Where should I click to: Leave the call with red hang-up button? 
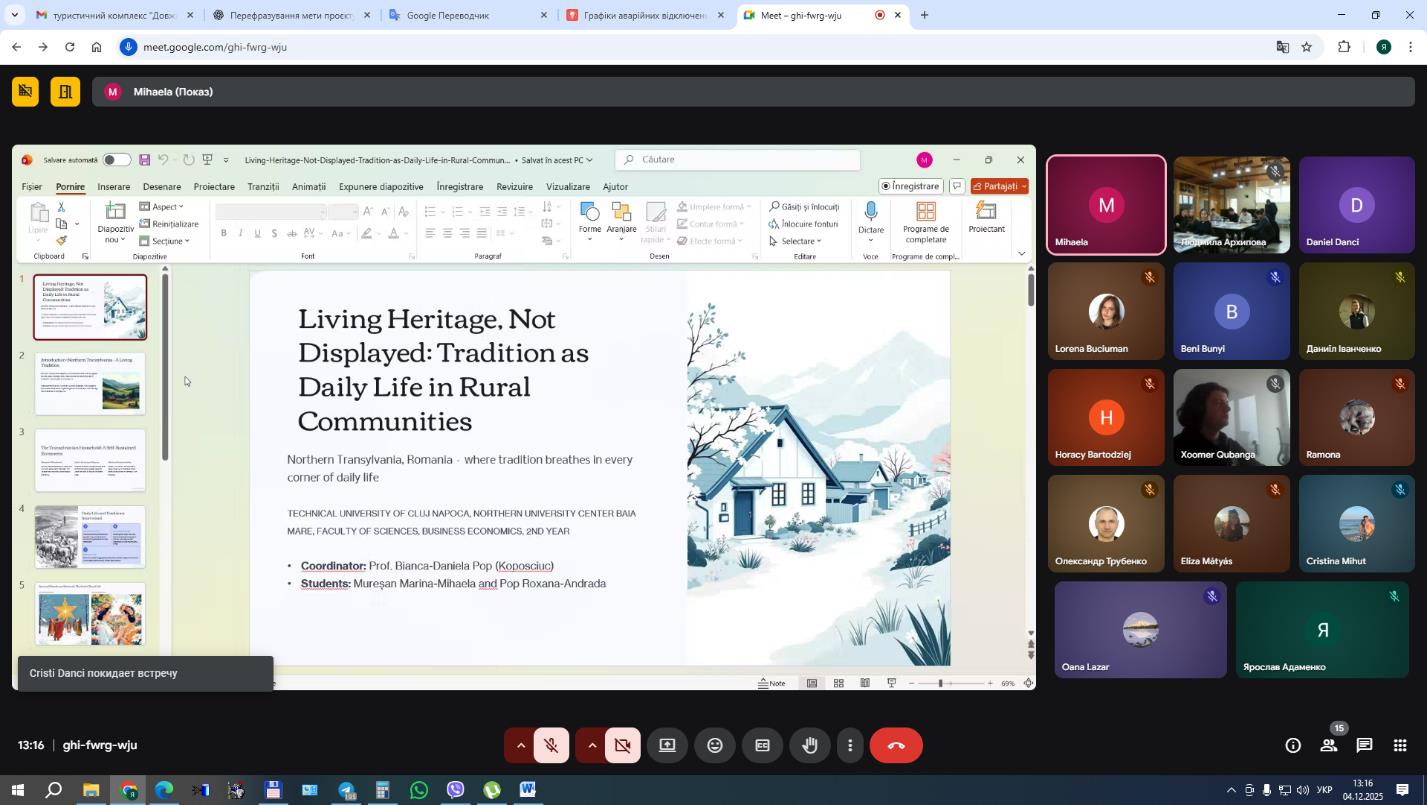coord(896,746)
